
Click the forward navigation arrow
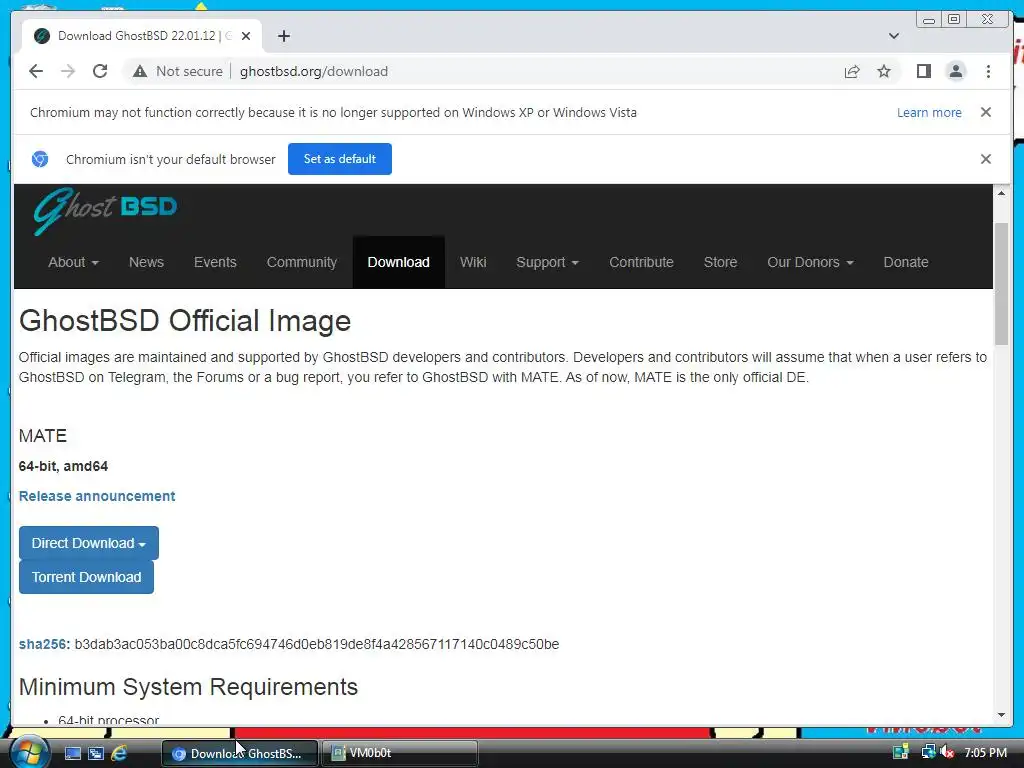click(x=68, y=71)
